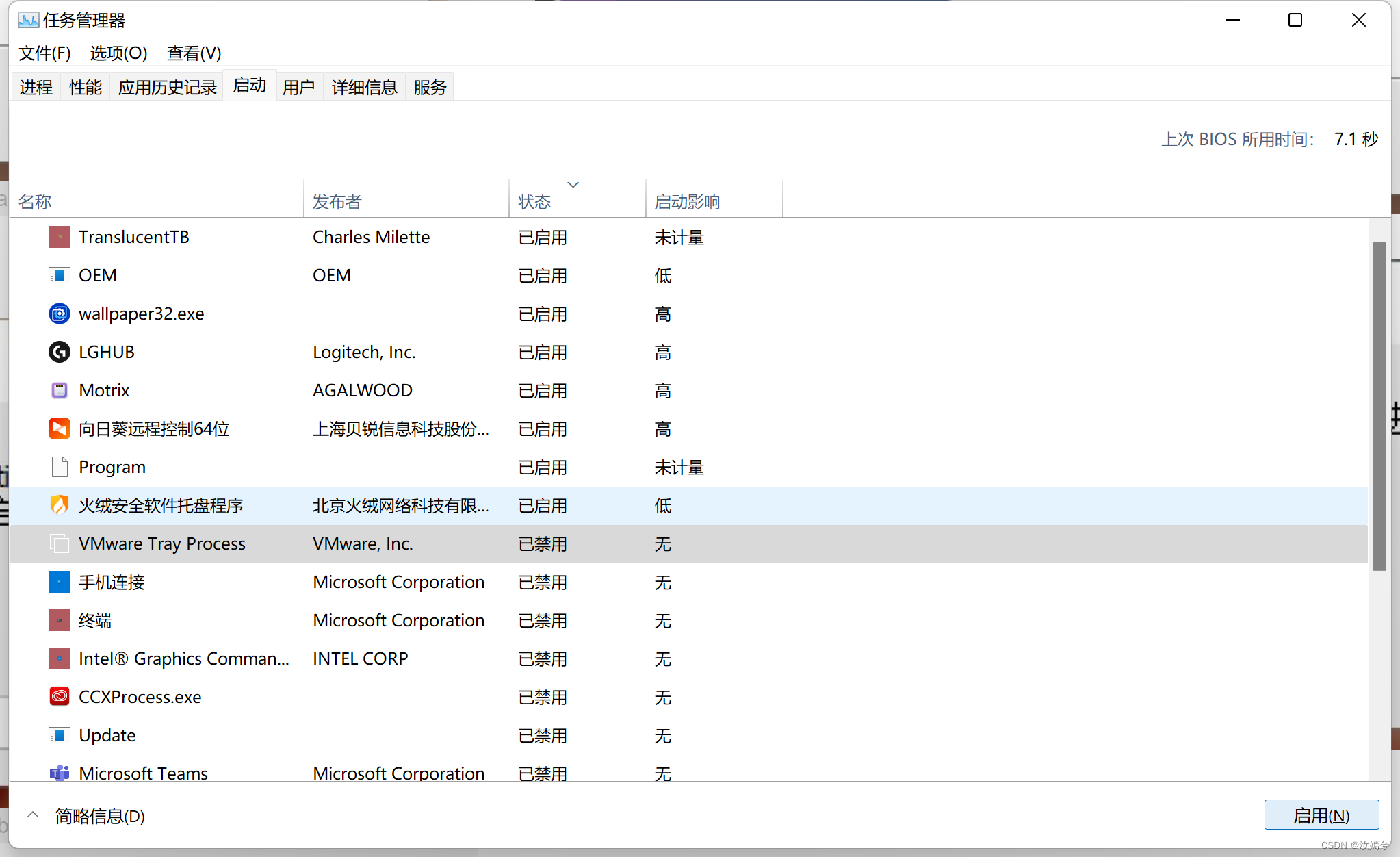Click the 火绒安全软件托盘程序 shield icon
This screenshot has height=857, width=1400.
click(x=60, y=505)
